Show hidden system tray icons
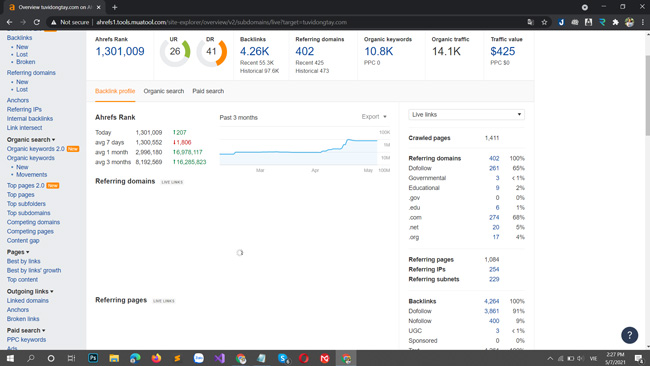 (x=550, y=359)
